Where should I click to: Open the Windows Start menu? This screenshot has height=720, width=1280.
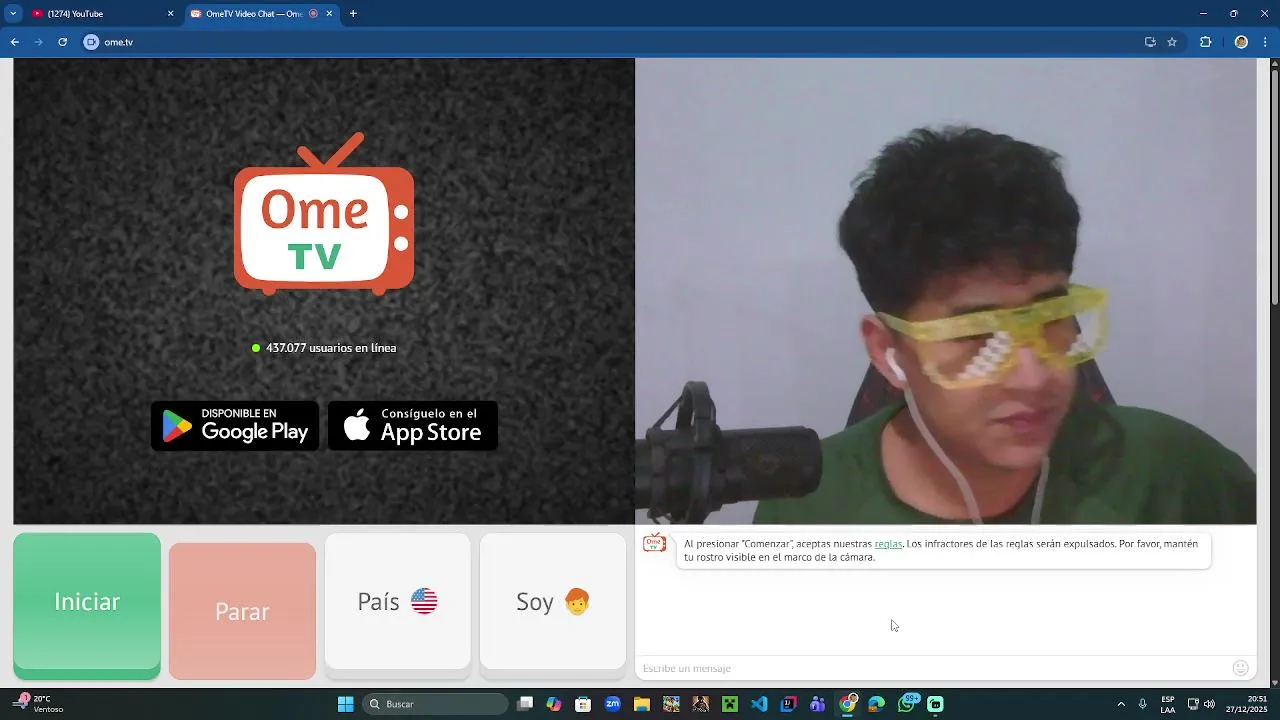click(x=346, y=704)
